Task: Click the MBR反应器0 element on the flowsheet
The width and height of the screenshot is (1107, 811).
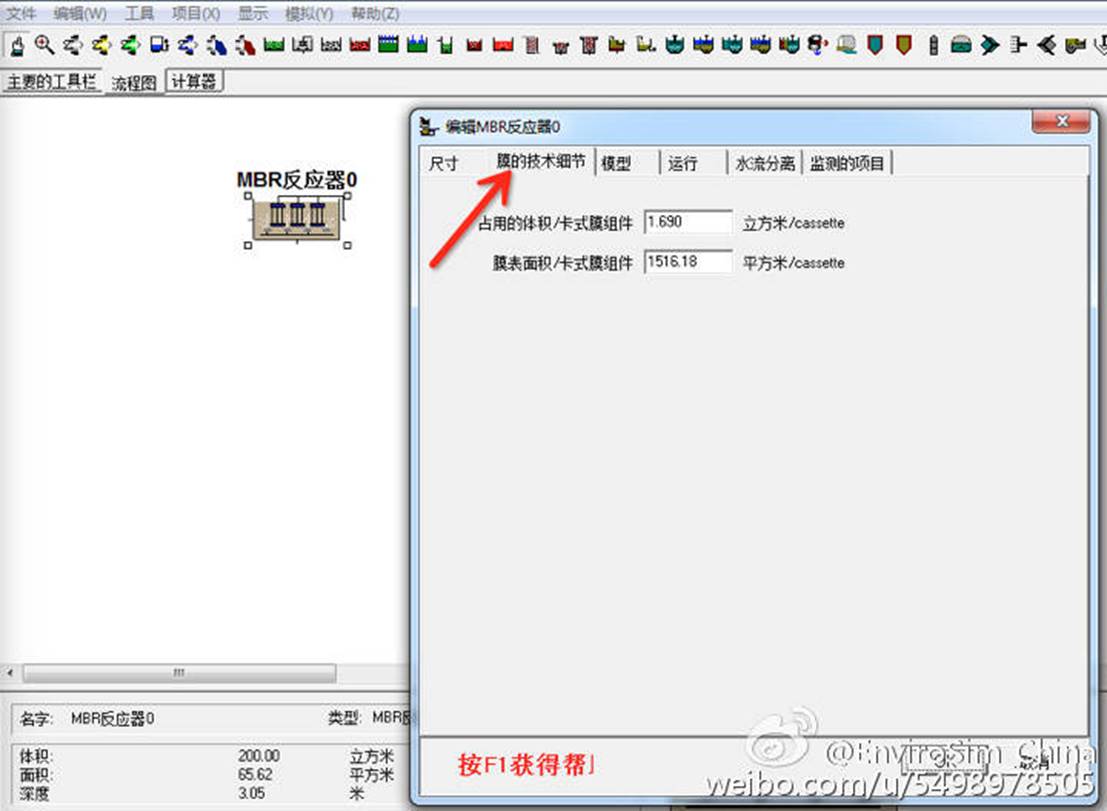Action: [297, 219]
